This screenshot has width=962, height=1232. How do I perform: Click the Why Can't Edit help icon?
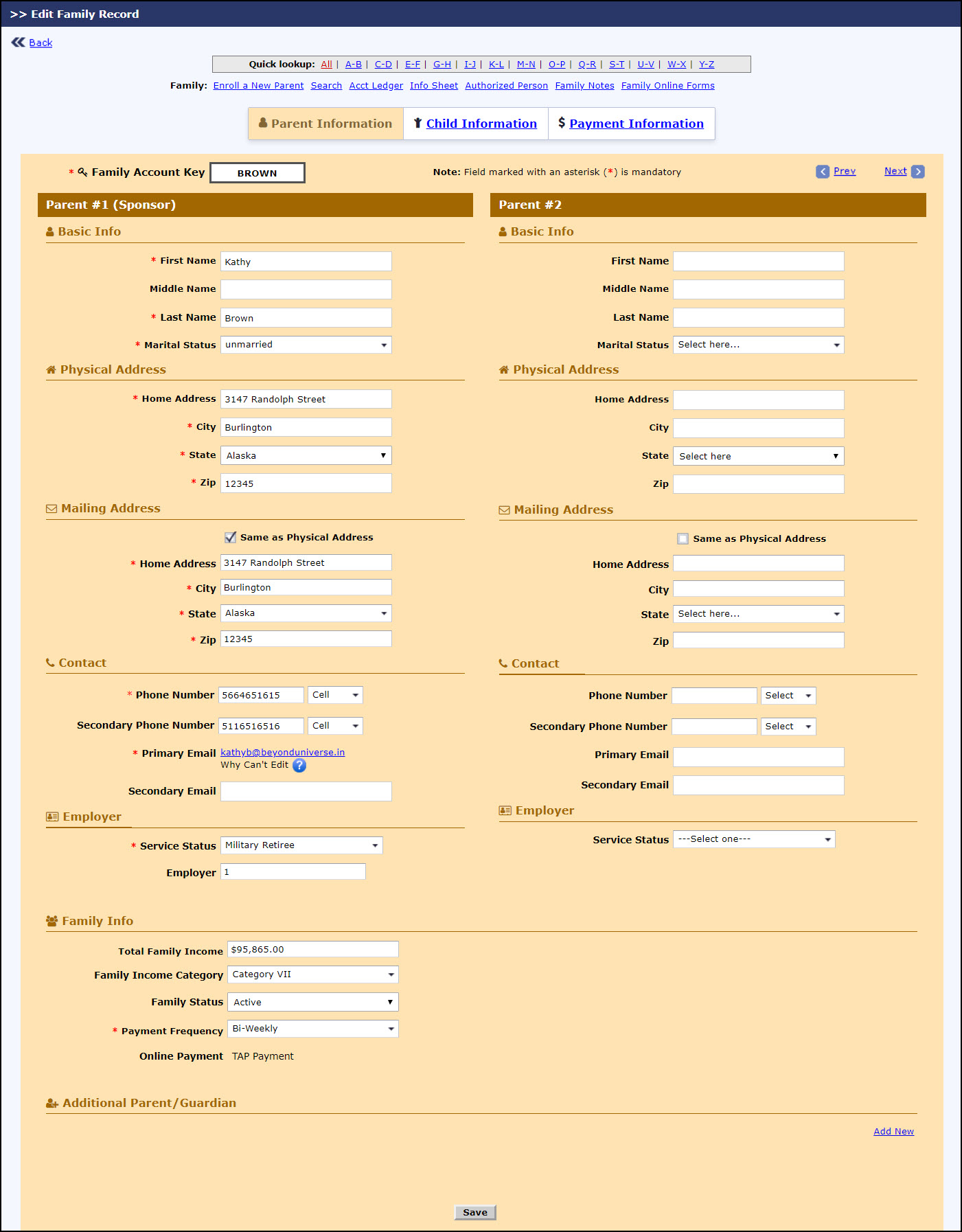pos(299,765)
